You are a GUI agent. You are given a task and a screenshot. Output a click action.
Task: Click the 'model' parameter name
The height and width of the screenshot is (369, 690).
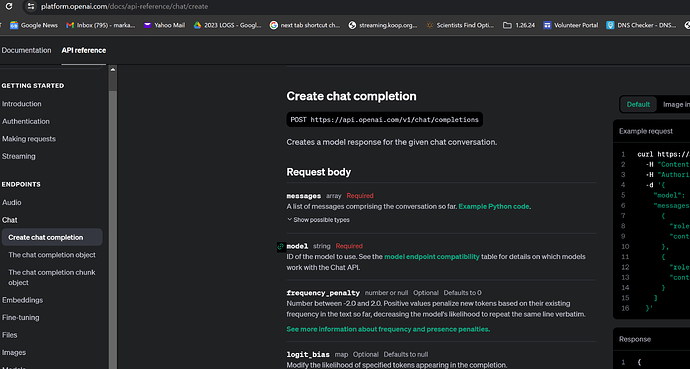tap(297, 246)
